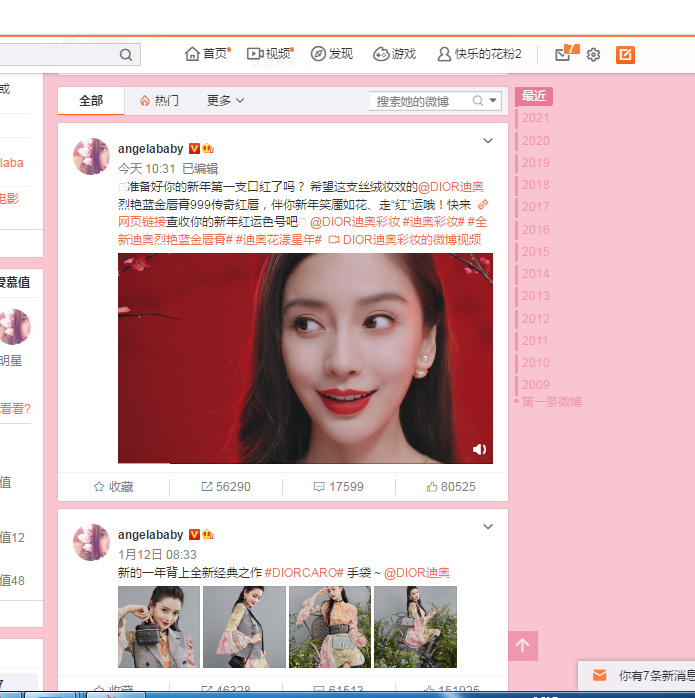Select the 全部 tab
The image size is (695, 698).
click(91, 101)
